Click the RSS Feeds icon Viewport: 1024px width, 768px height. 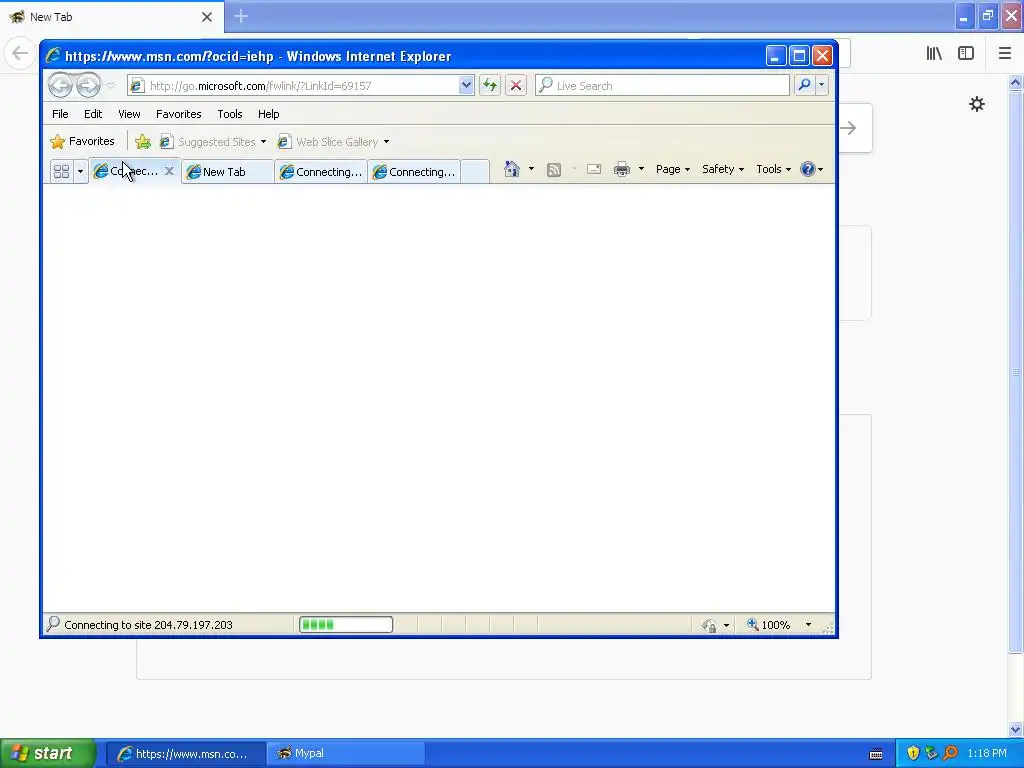tap(554, 170)
